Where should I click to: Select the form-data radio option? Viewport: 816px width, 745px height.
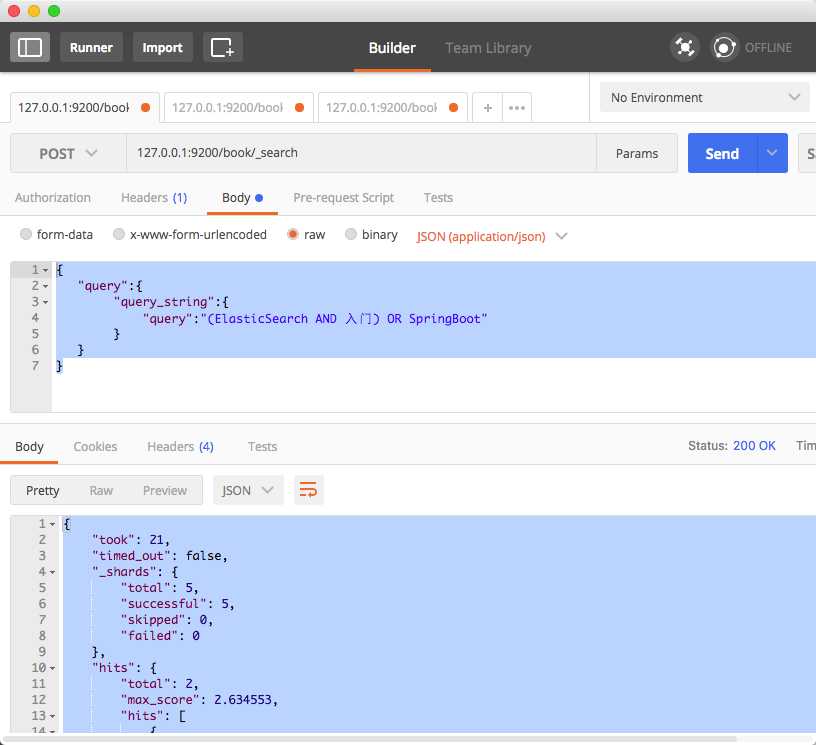pyautogui.click(x=26, y=235)
